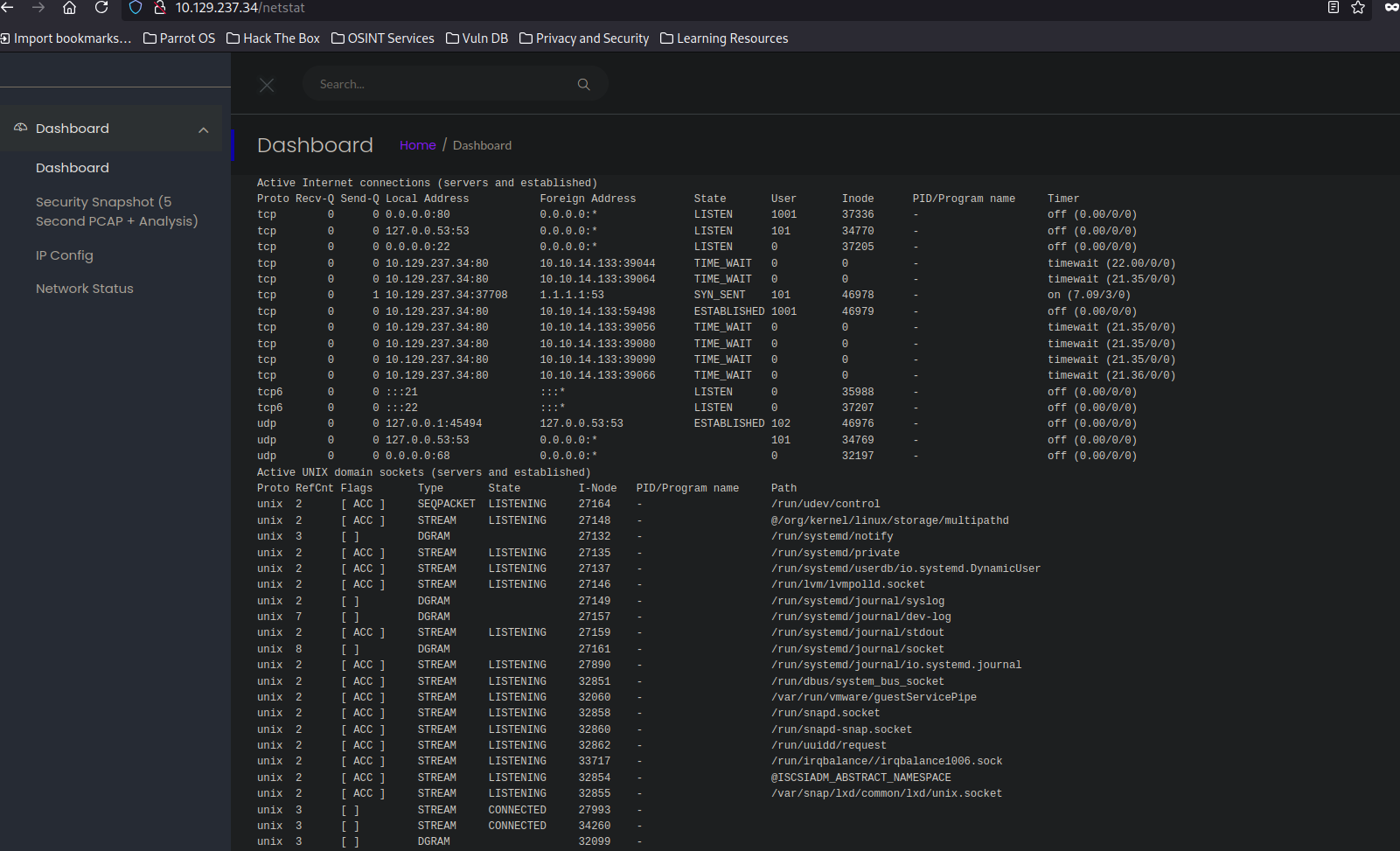This screenshot has width=1400, height=851.
Task: Click the Home breadcrumb link
Action: tap(418, 145)
